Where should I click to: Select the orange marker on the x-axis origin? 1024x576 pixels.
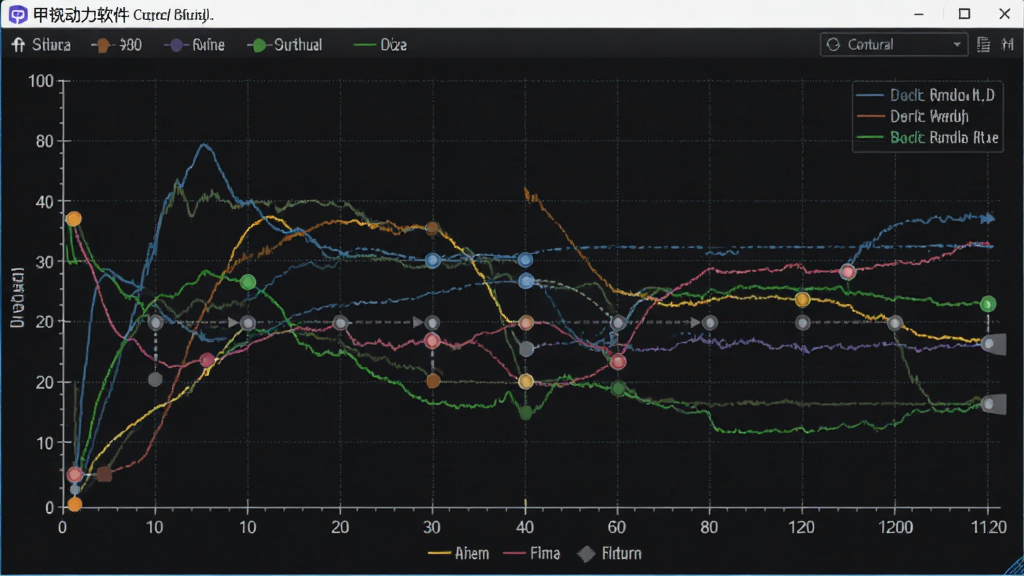coord(74,504)
